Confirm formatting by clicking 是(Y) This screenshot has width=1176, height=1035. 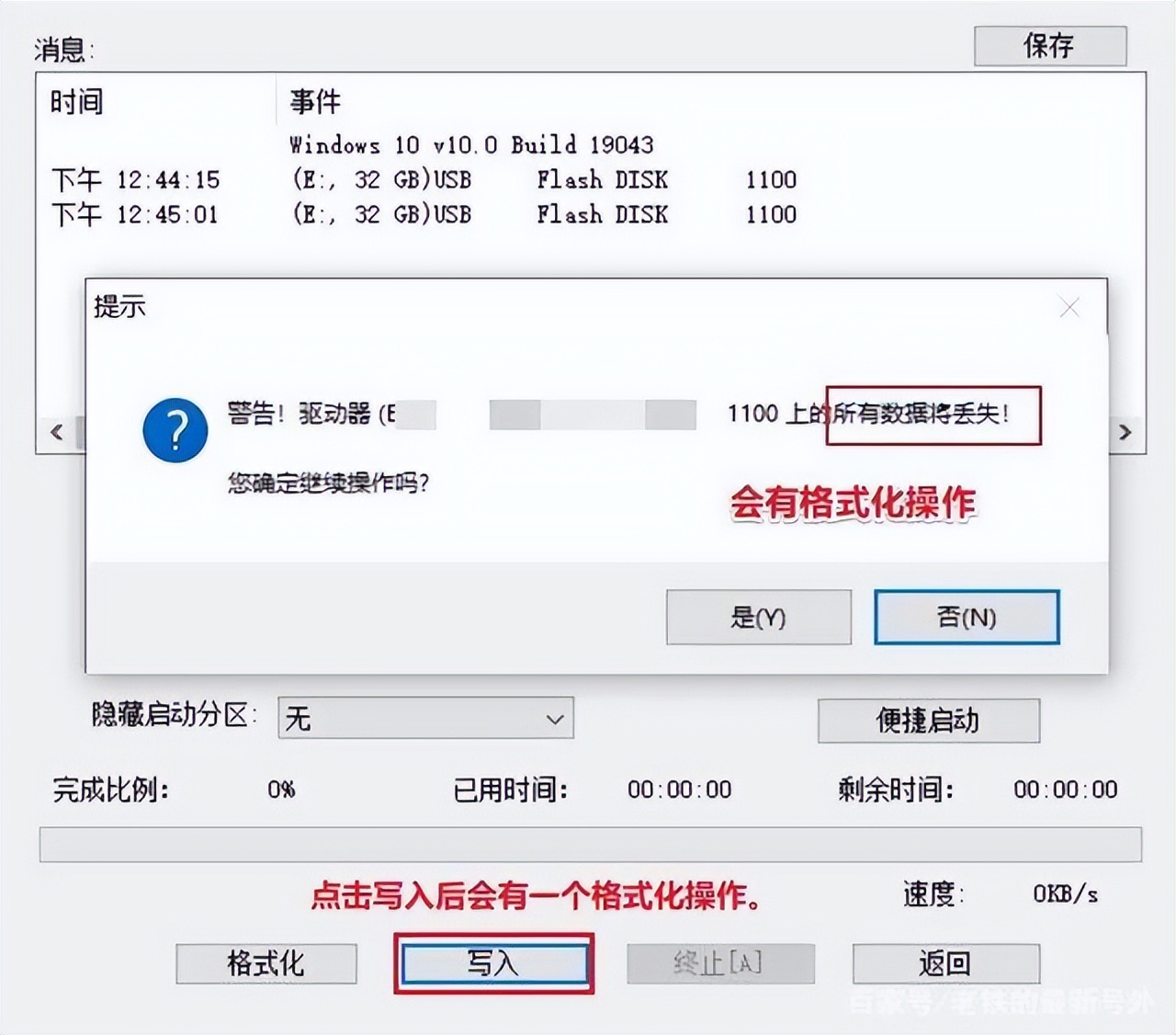tap(757, 618)
